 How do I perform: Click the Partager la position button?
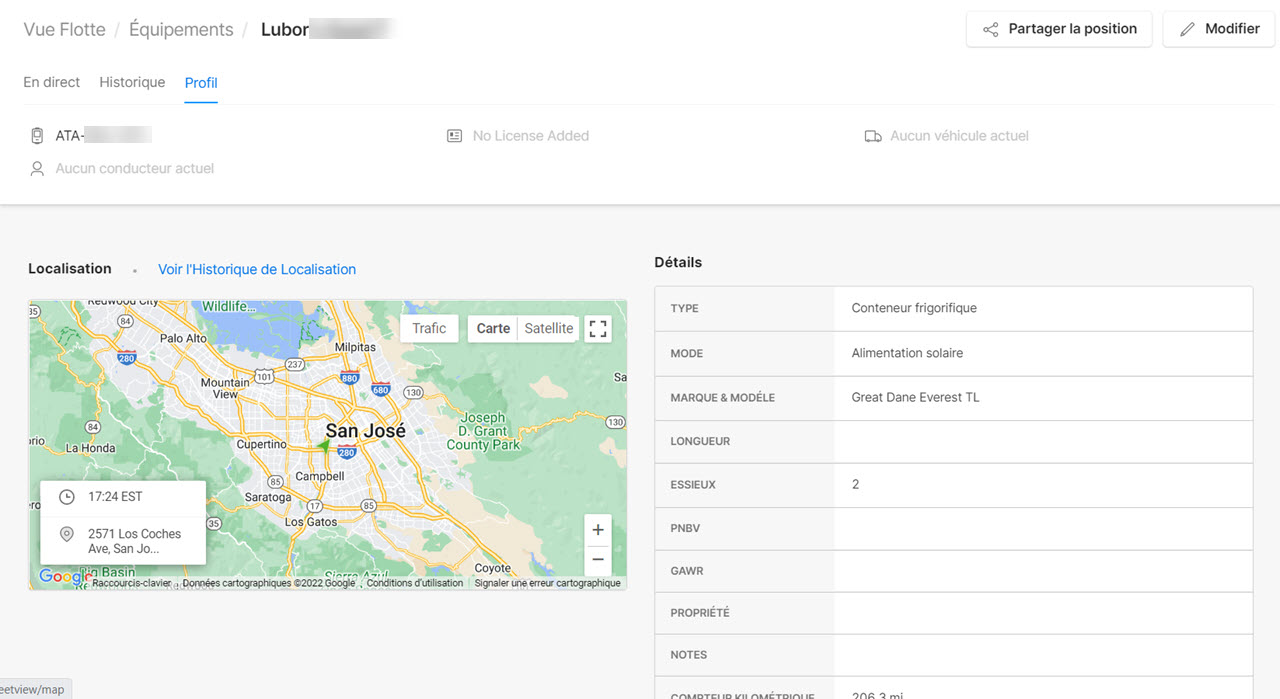click(x=1059, y=29)
